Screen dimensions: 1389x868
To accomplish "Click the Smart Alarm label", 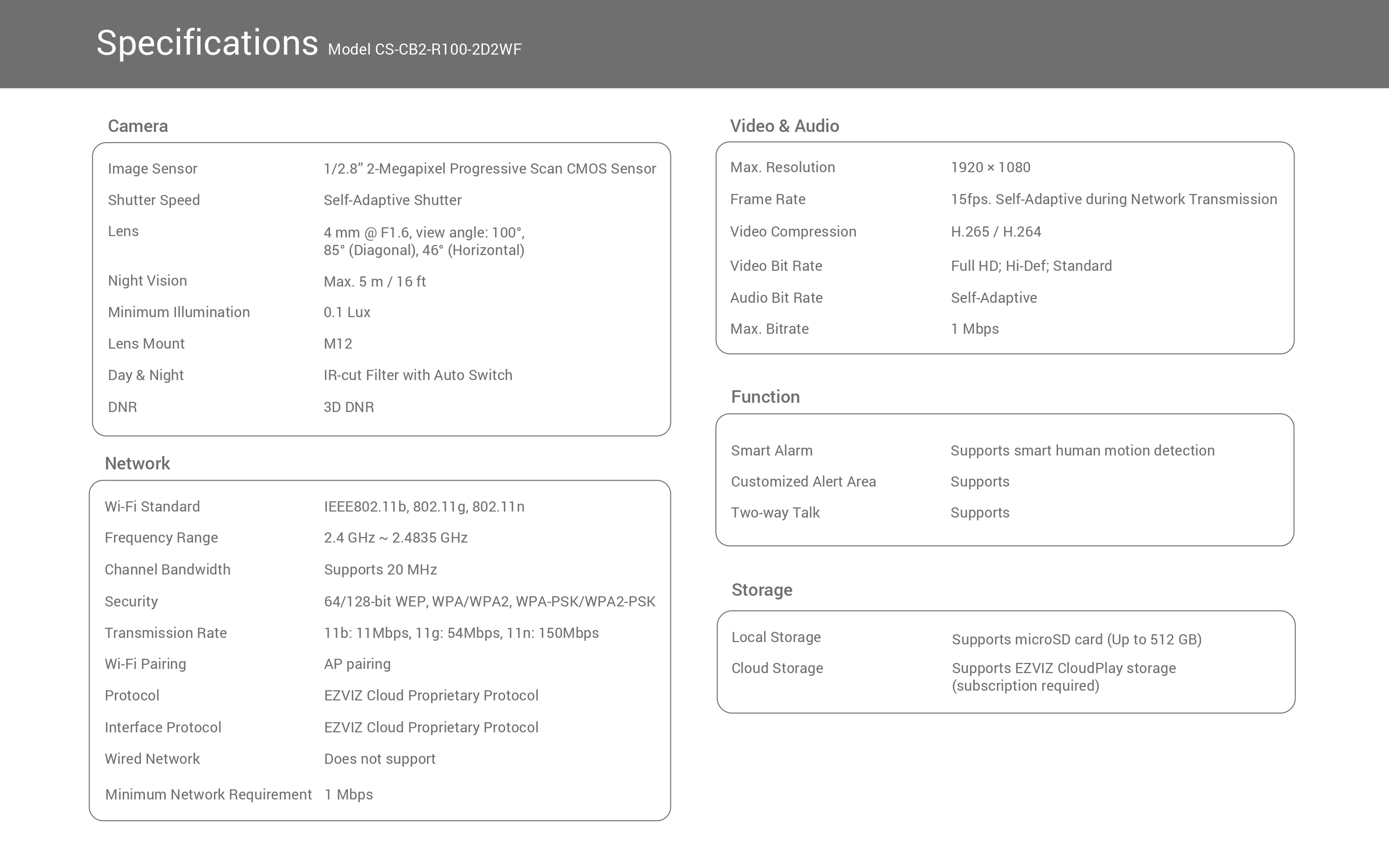I will (772, 450).
